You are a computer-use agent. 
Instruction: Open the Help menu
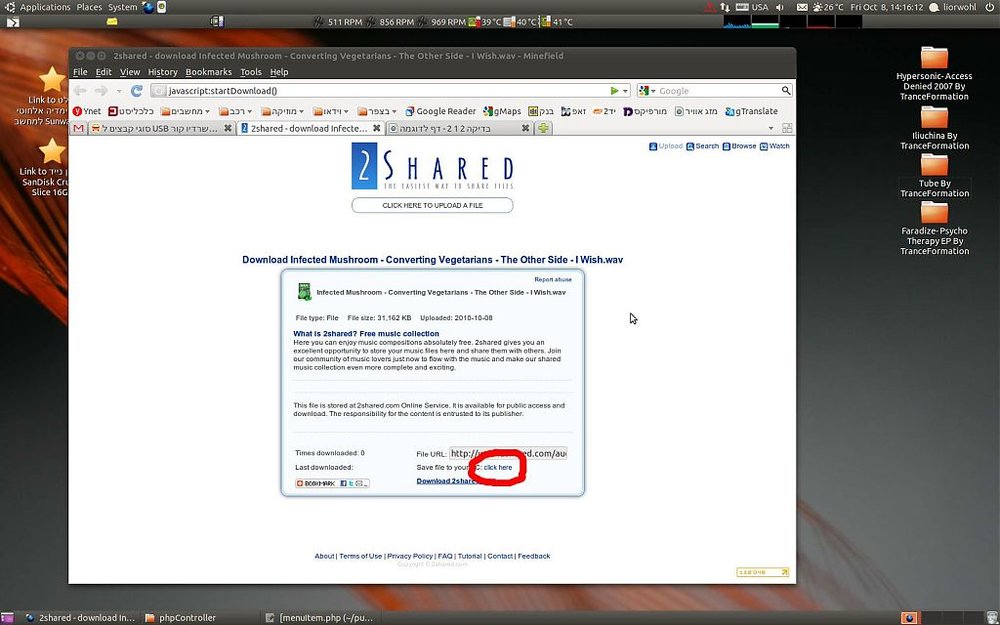click(279, 72)
